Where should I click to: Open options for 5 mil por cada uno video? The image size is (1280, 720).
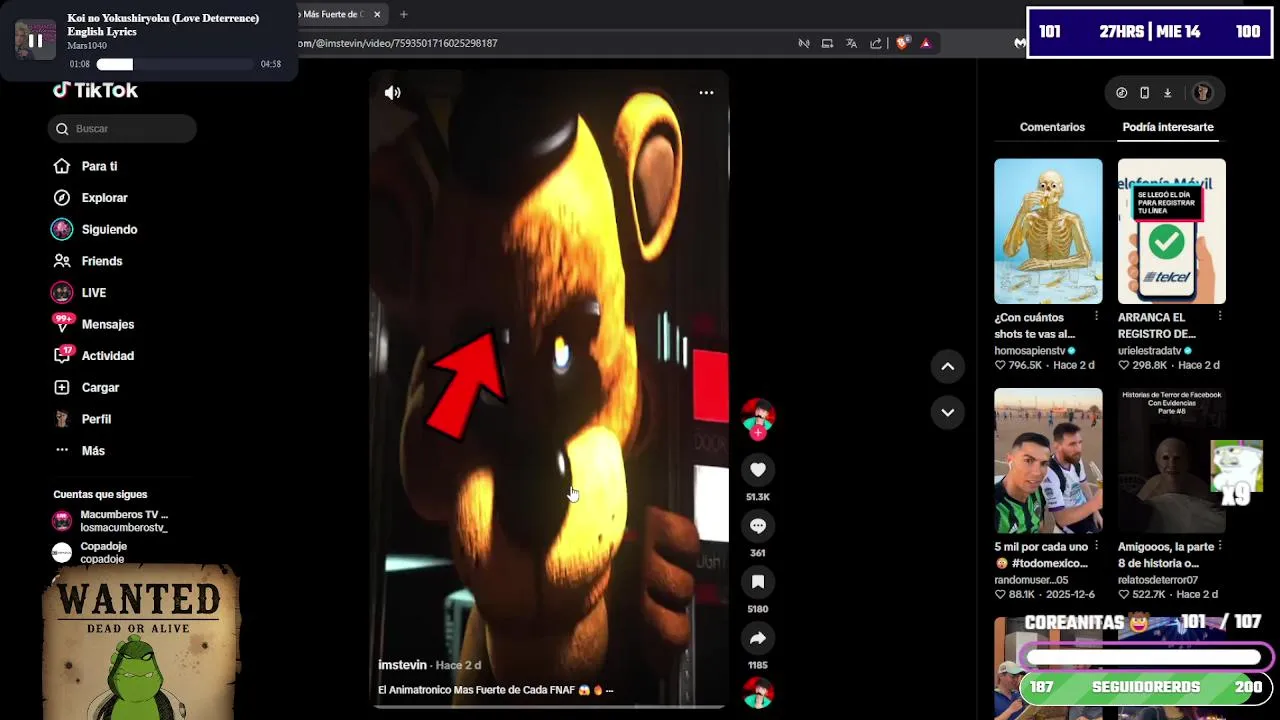click(x=1096, y=546)
